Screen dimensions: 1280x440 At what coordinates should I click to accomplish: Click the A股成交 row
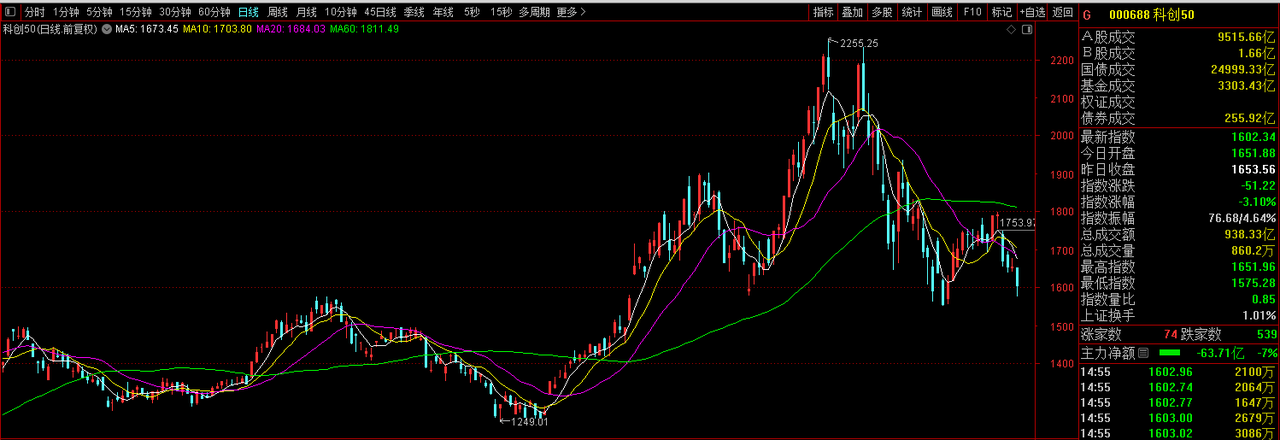(1179, 37)
